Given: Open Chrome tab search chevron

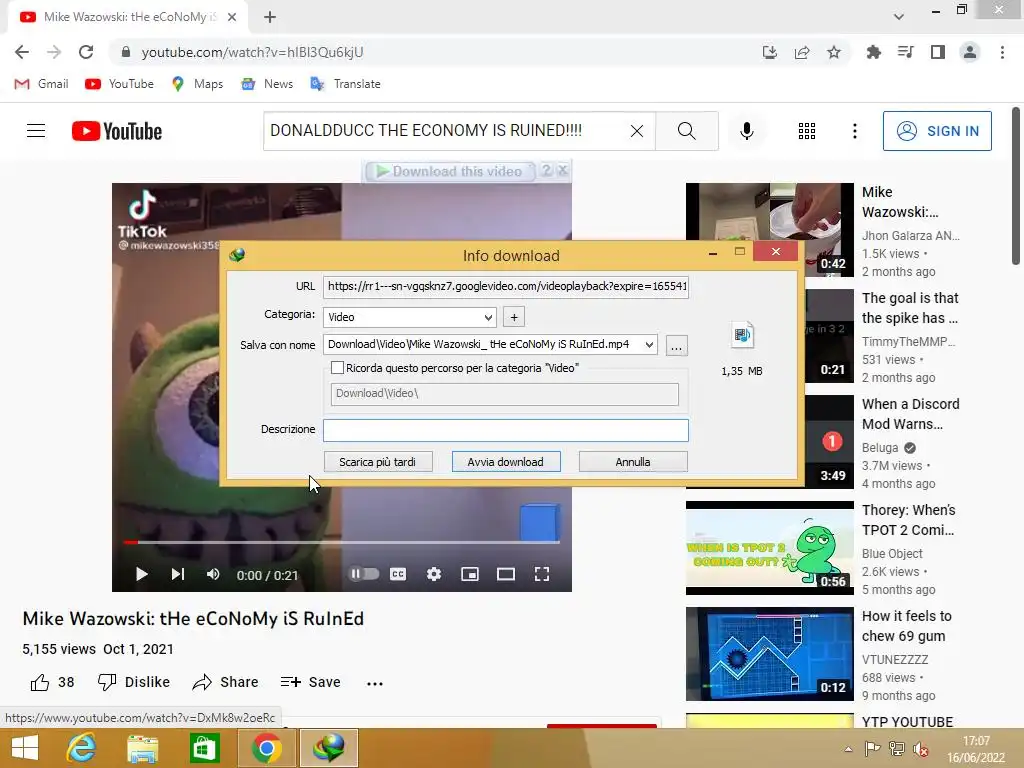Looking at the screenshot, I should click(899, 17).
